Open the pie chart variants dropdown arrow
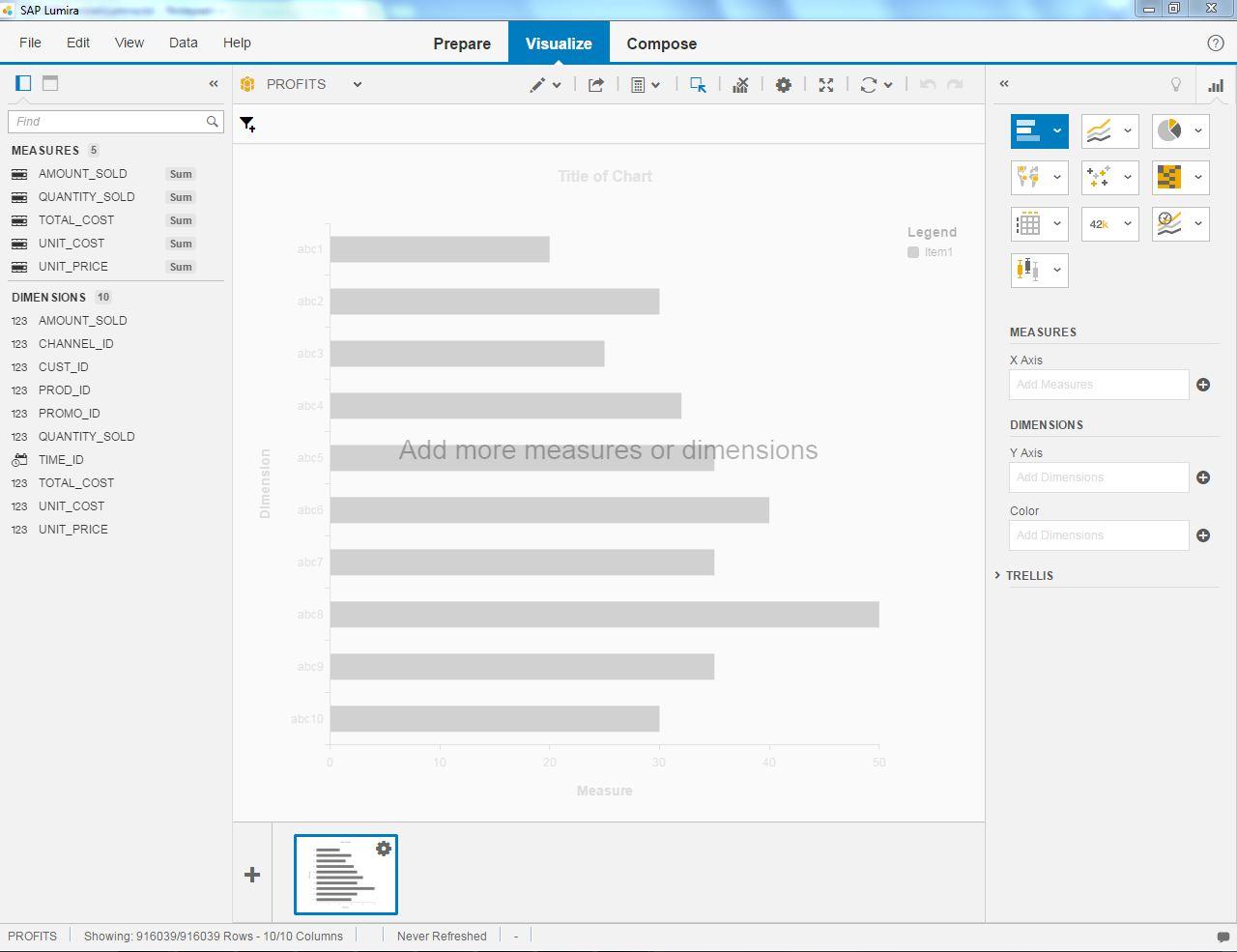This screenshot has width=1237, height=952. coord(1198,130)
